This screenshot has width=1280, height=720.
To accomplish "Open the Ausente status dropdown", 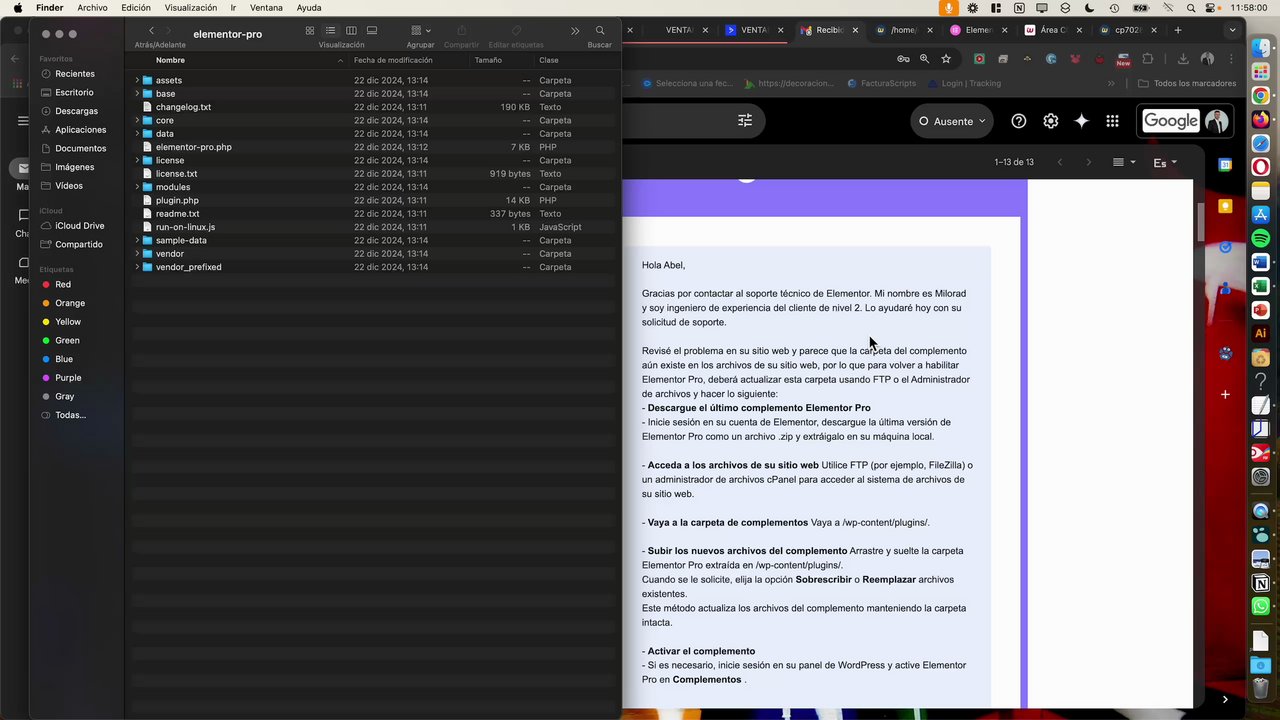I will tap(951, 121).
